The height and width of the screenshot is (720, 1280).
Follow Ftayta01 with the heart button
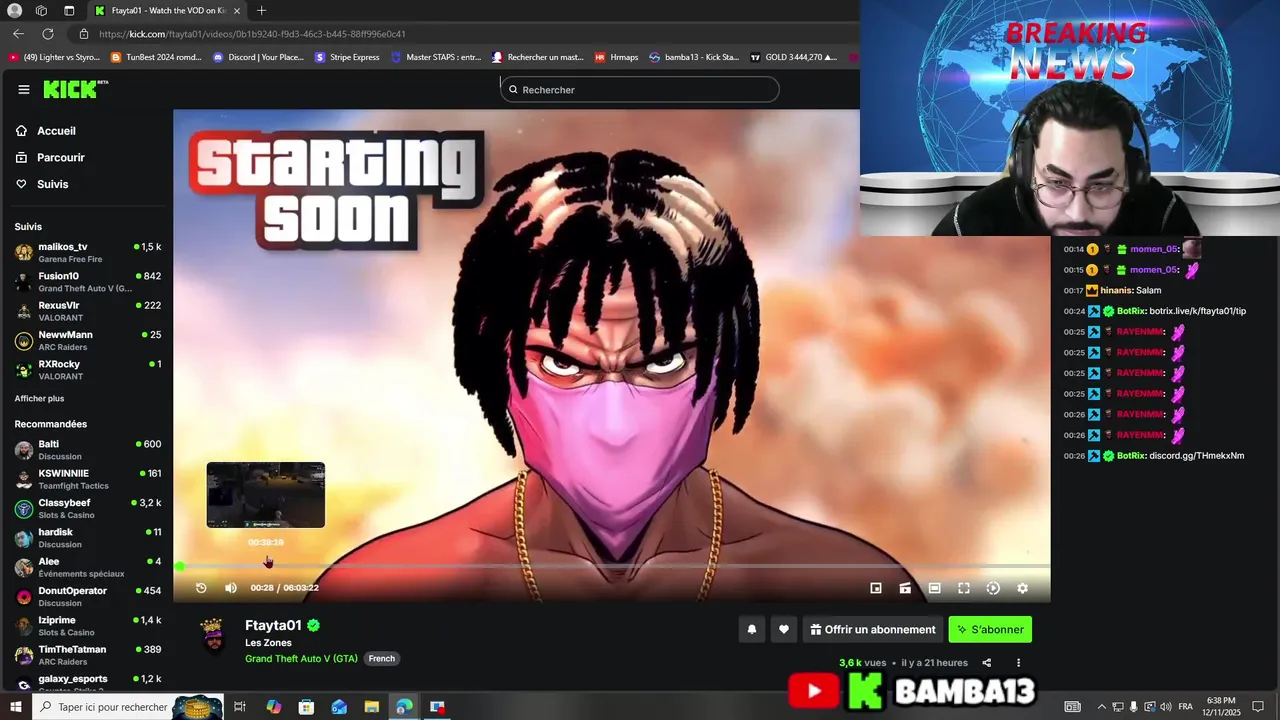point(784,629)
